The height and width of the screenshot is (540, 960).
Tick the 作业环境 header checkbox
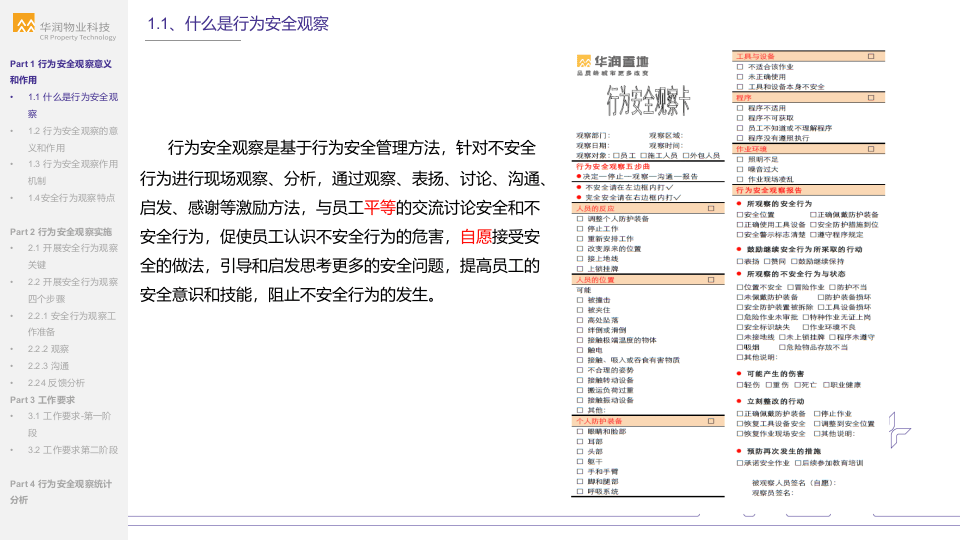click(x=871, y=149)
